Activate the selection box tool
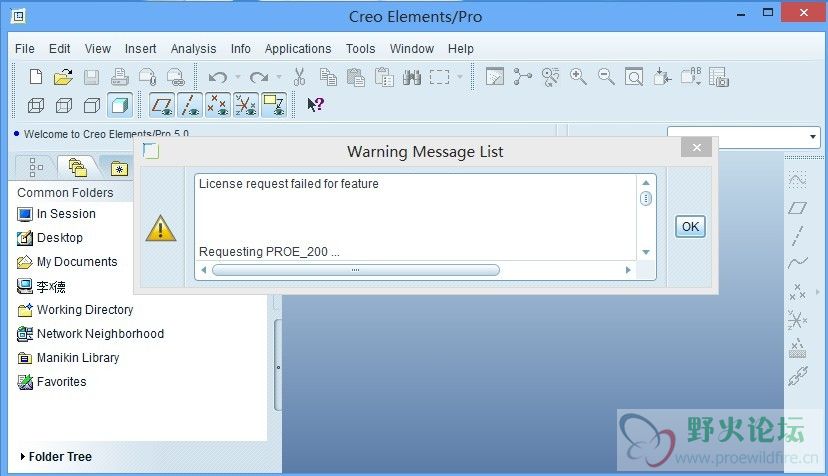The image size is (828, 476). pyautogui.click(x=439, y=77)
